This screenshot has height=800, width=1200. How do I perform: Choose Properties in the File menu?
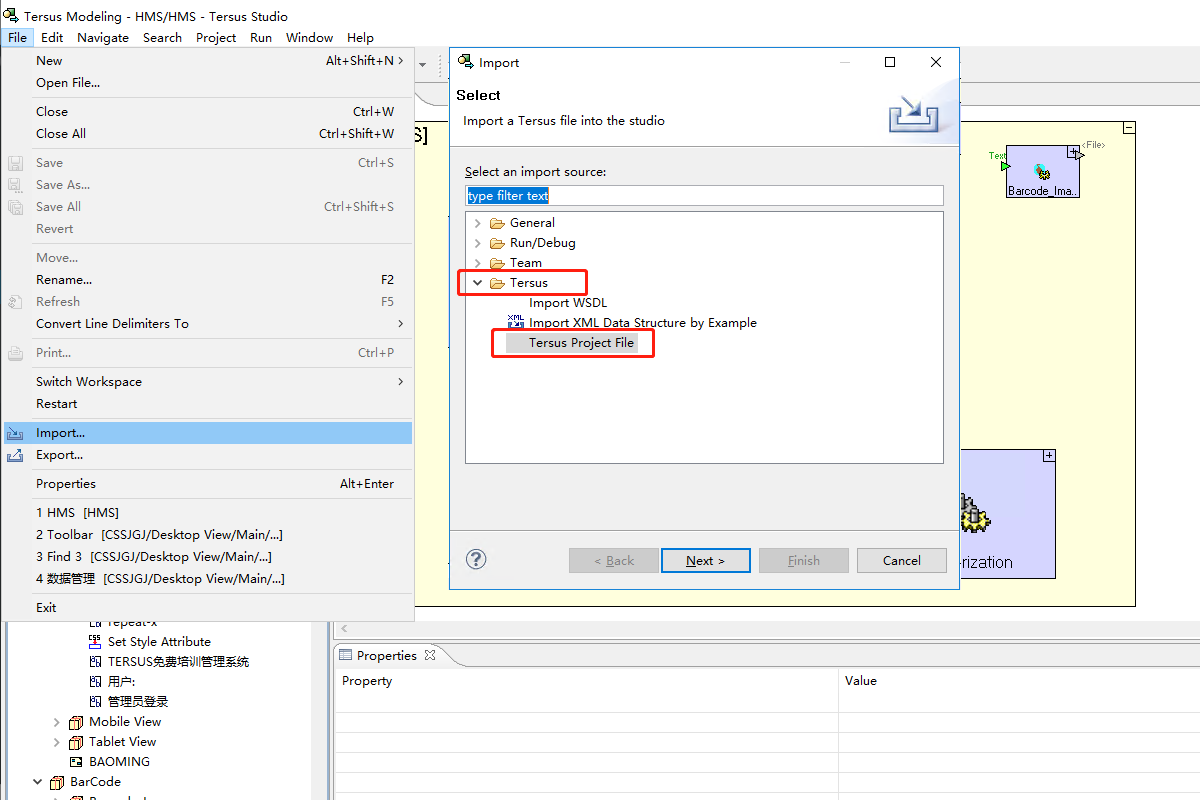point(208,484)
